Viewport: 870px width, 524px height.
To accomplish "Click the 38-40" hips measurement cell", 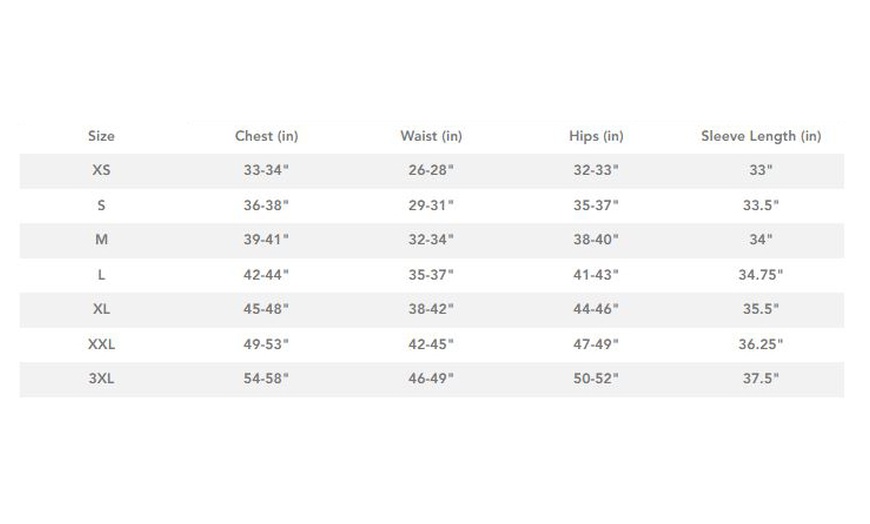I will click(595, 240).
